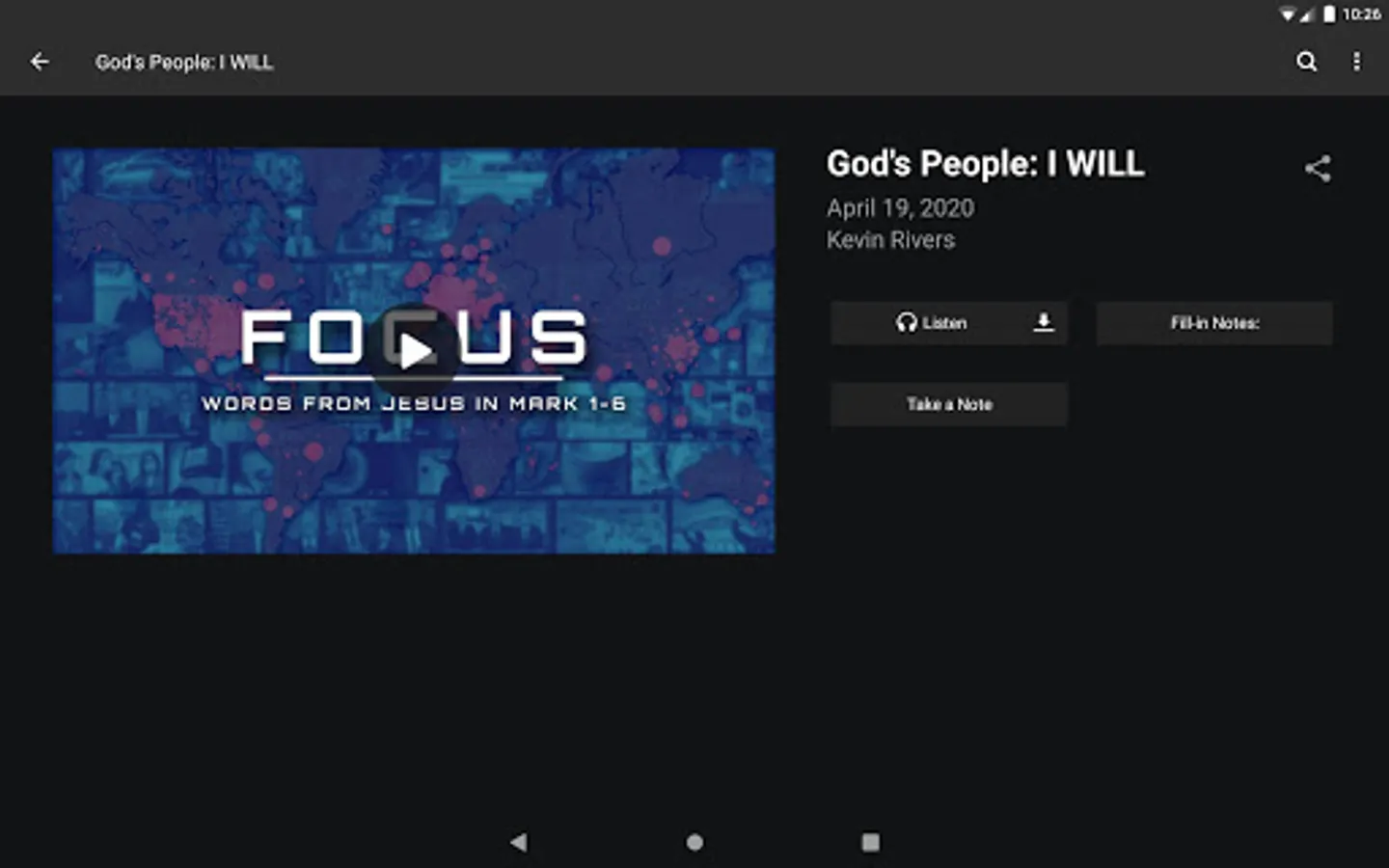The width and height of the screenshot is (1389, 868).
Task: Download sermon audio with download arrow
Action: [x=1043, y=322]
